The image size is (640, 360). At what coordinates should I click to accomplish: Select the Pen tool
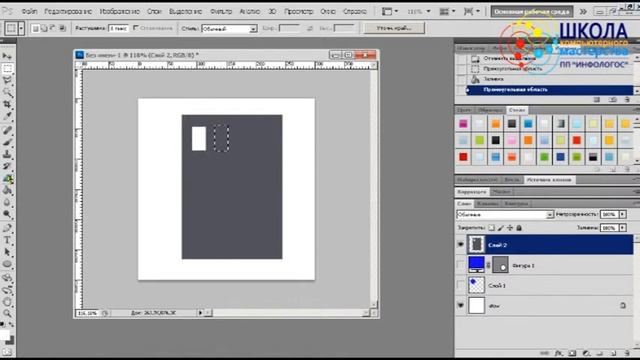pos(7,228)
